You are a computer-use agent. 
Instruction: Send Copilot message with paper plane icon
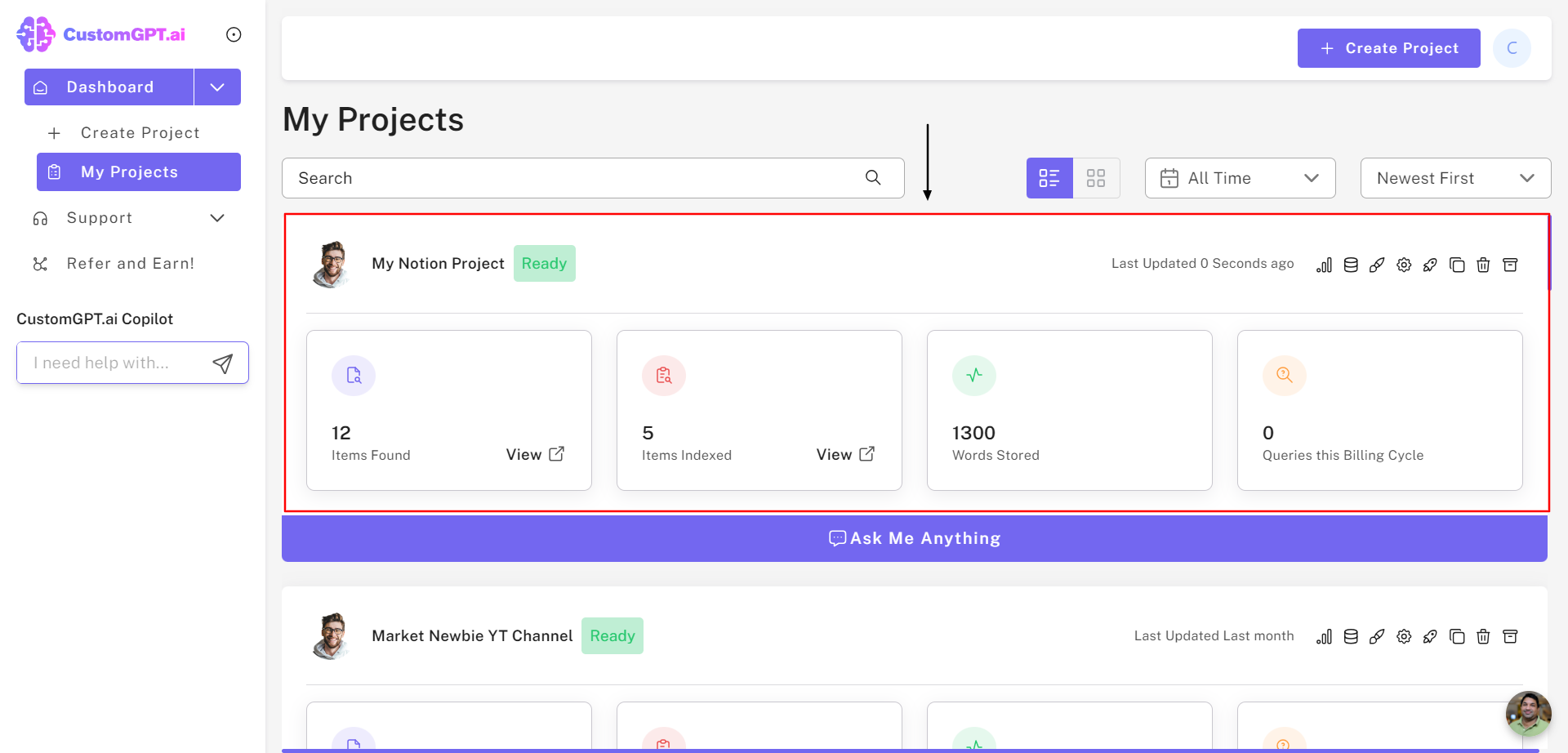(x=222, y=363)
